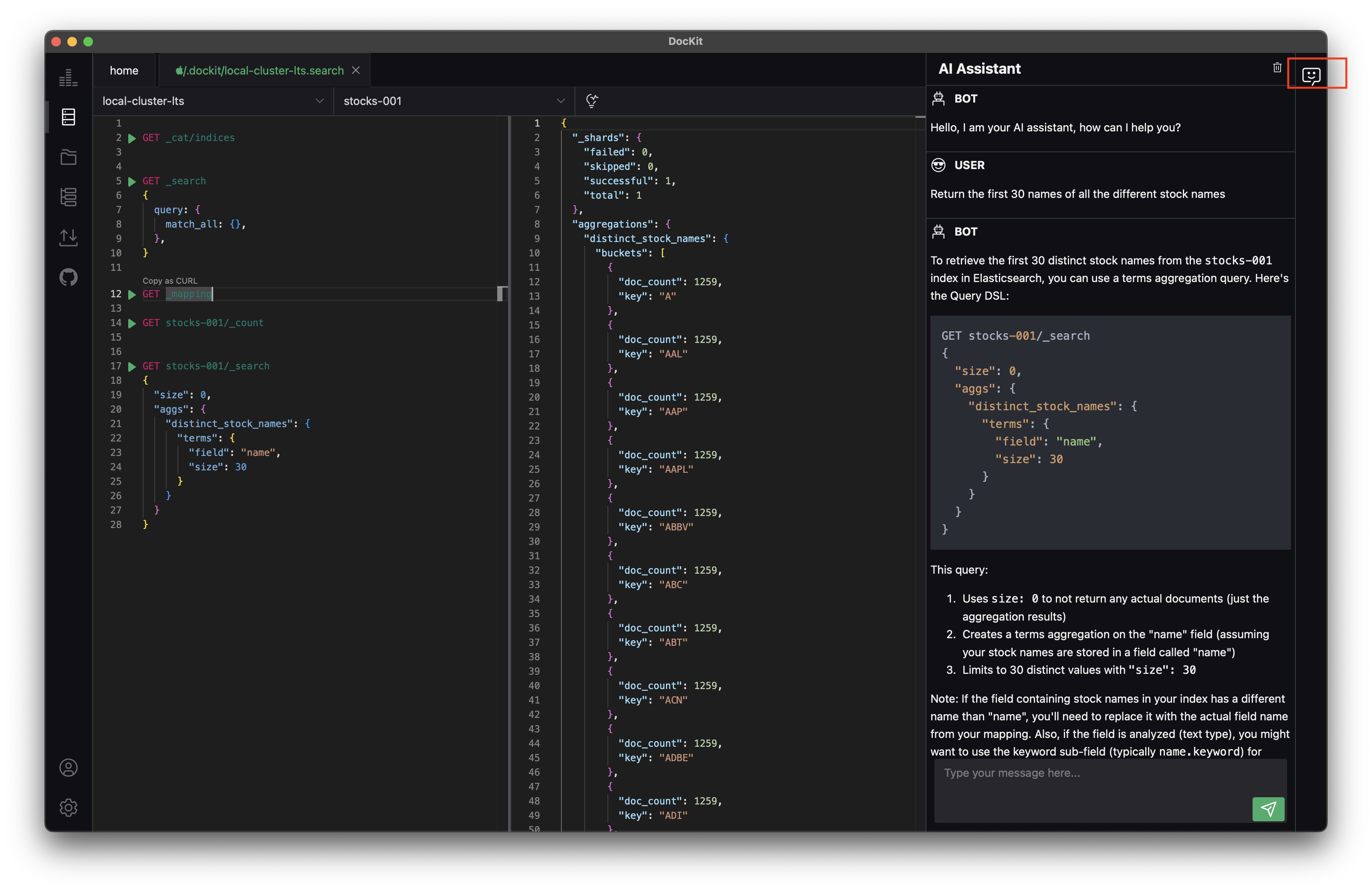Run GET stocks-001/_search via its green play triangle

click(132, 366)
